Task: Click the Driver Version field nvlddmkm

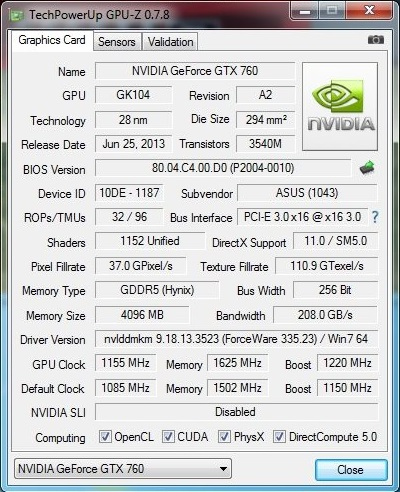Action: coord(236,339)
